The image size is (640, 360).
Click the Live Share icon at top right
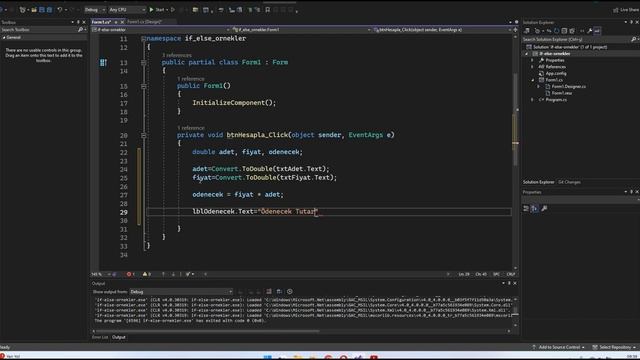point(616,10)
